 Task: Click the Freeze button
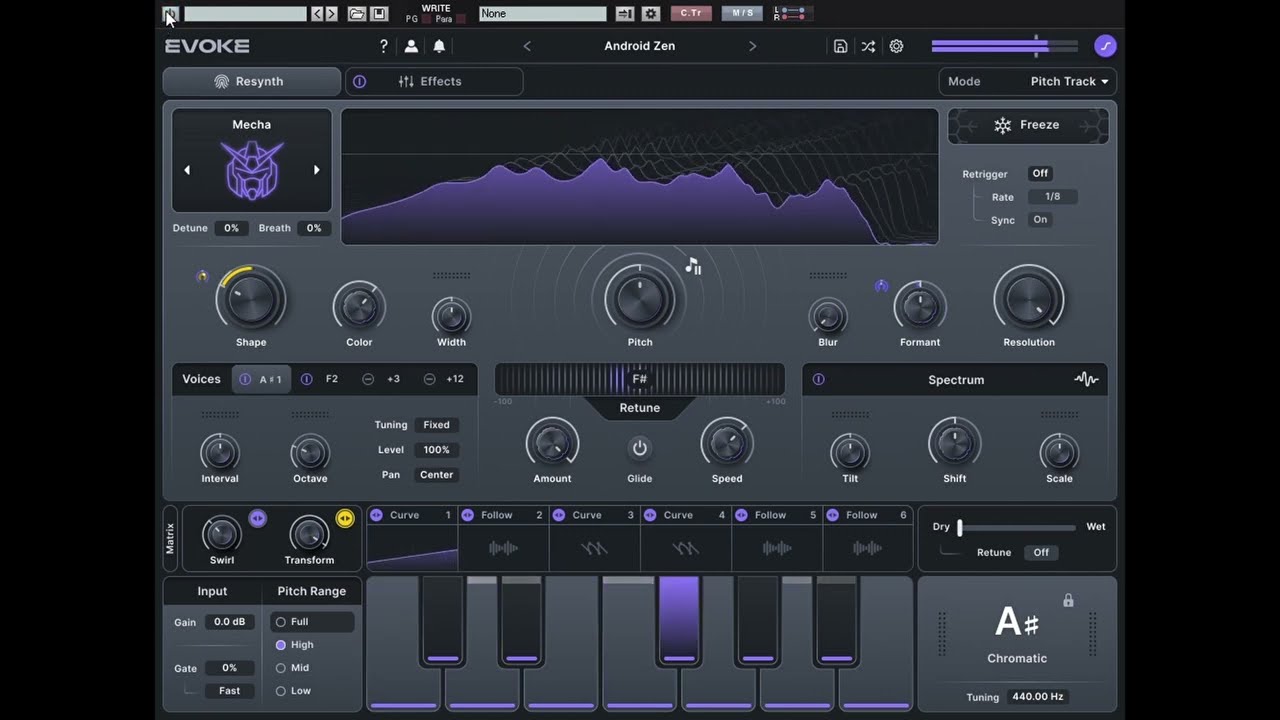coord(1028,126)
